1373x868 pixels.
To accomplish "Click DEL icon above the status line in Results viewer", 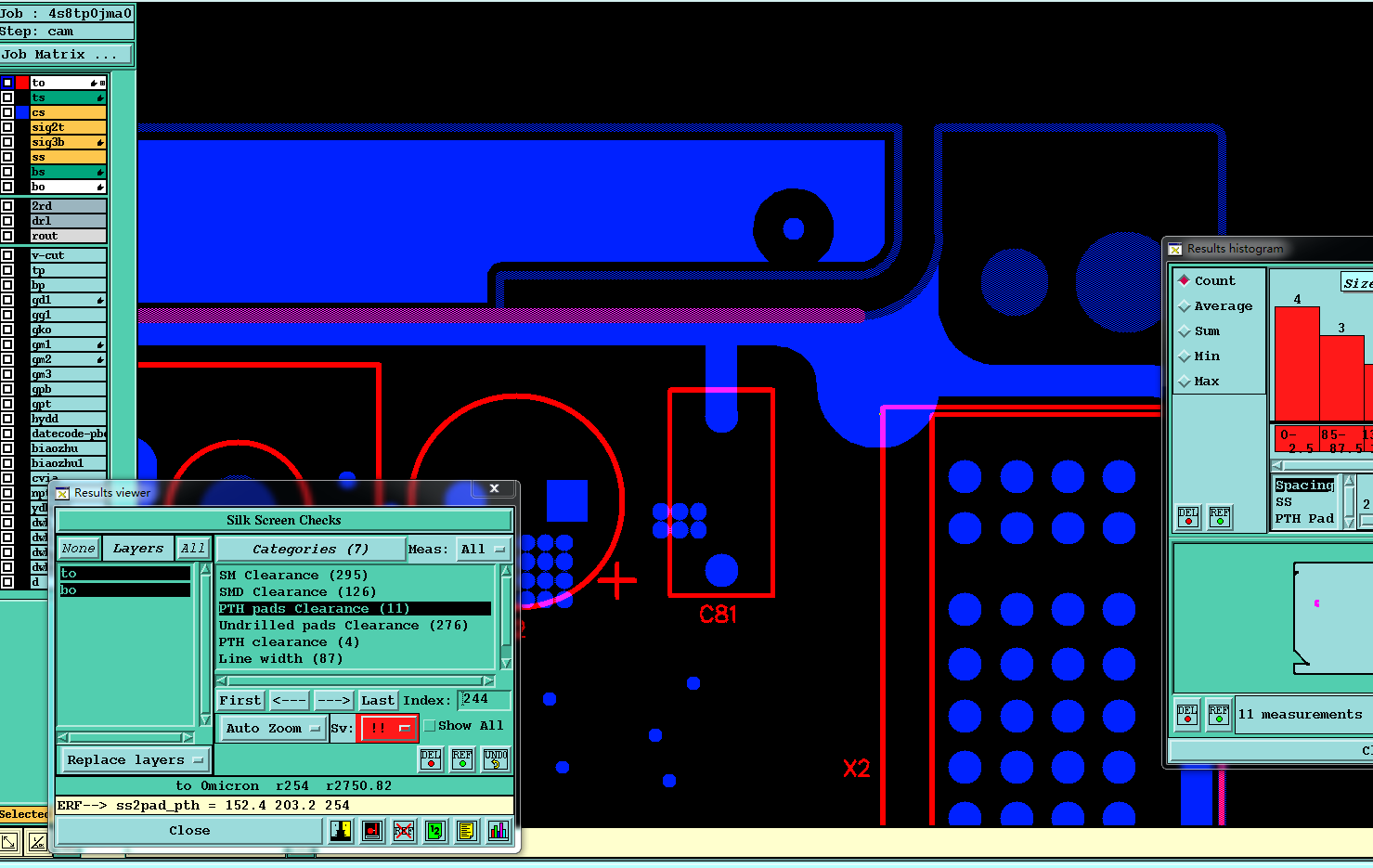I will pyautogui.click(x=431, y=759).
